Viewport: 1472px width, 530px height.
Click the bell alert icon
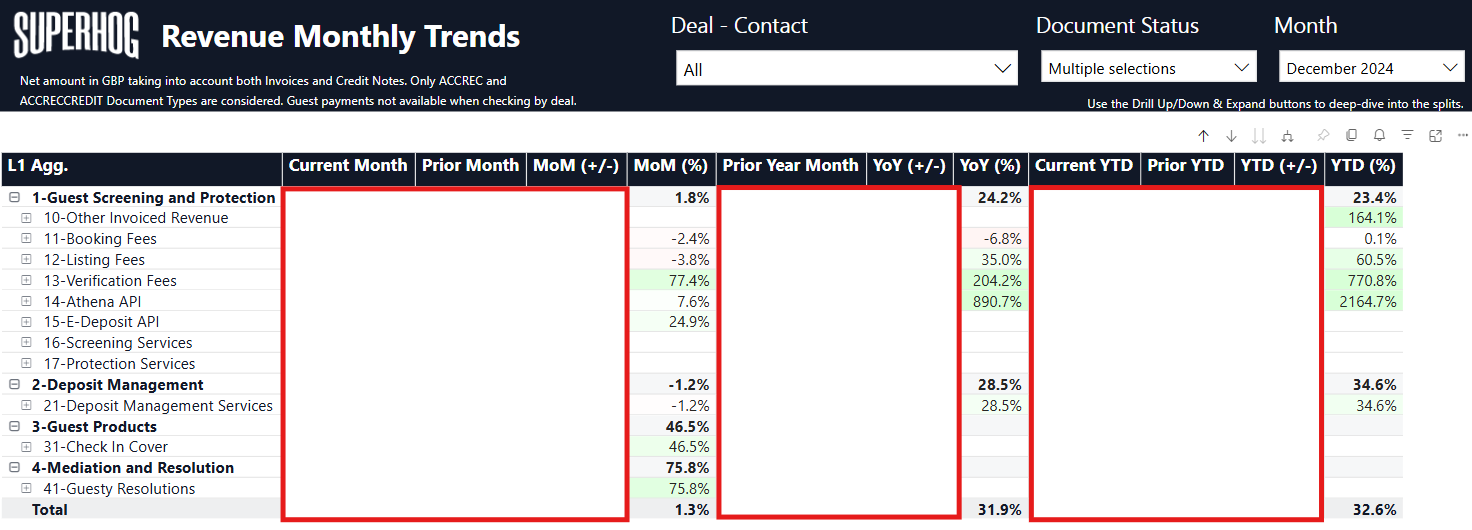point(1379,136)
